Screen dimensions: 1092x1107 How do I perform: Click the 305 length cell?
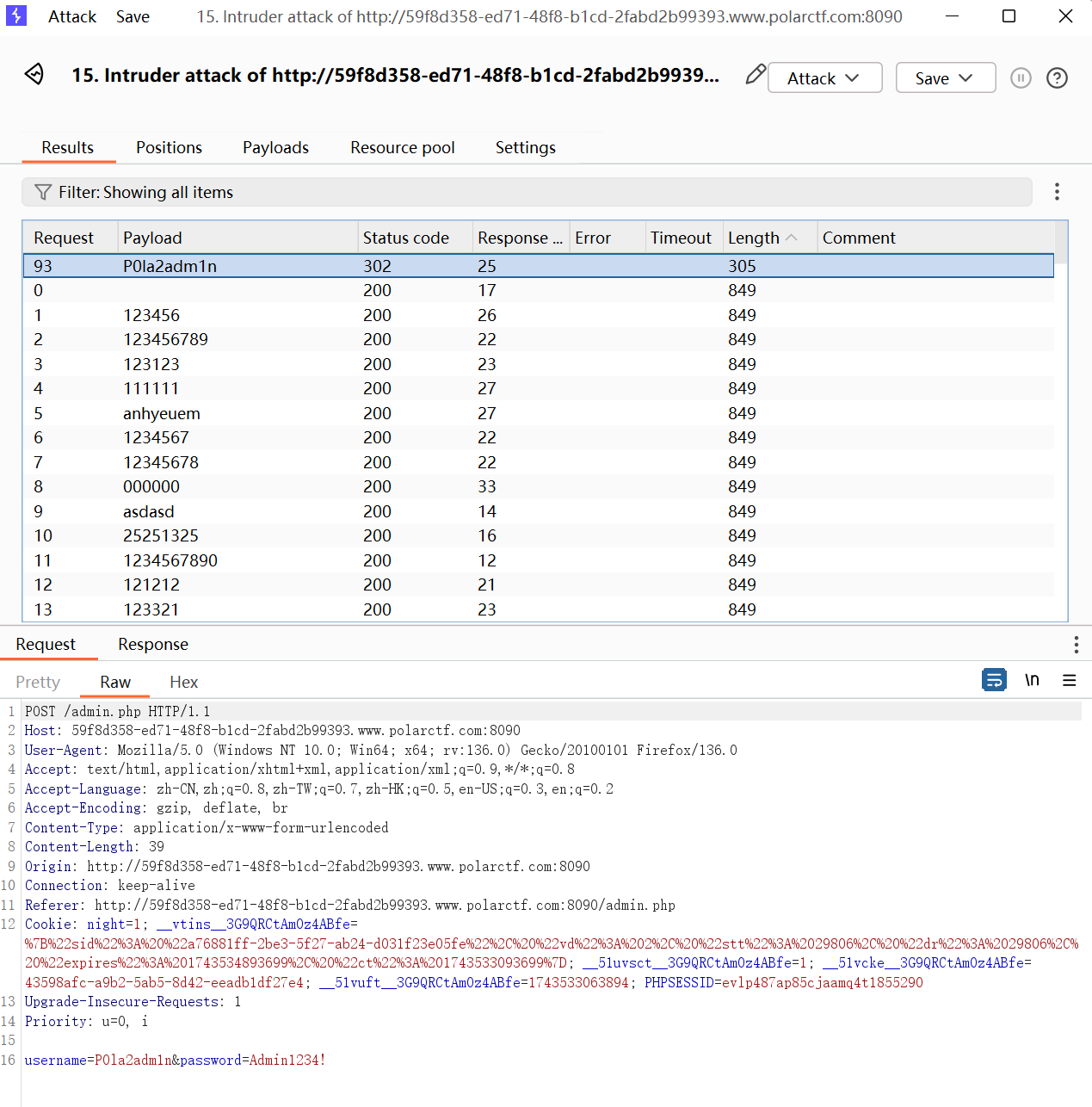click(742, 266)
